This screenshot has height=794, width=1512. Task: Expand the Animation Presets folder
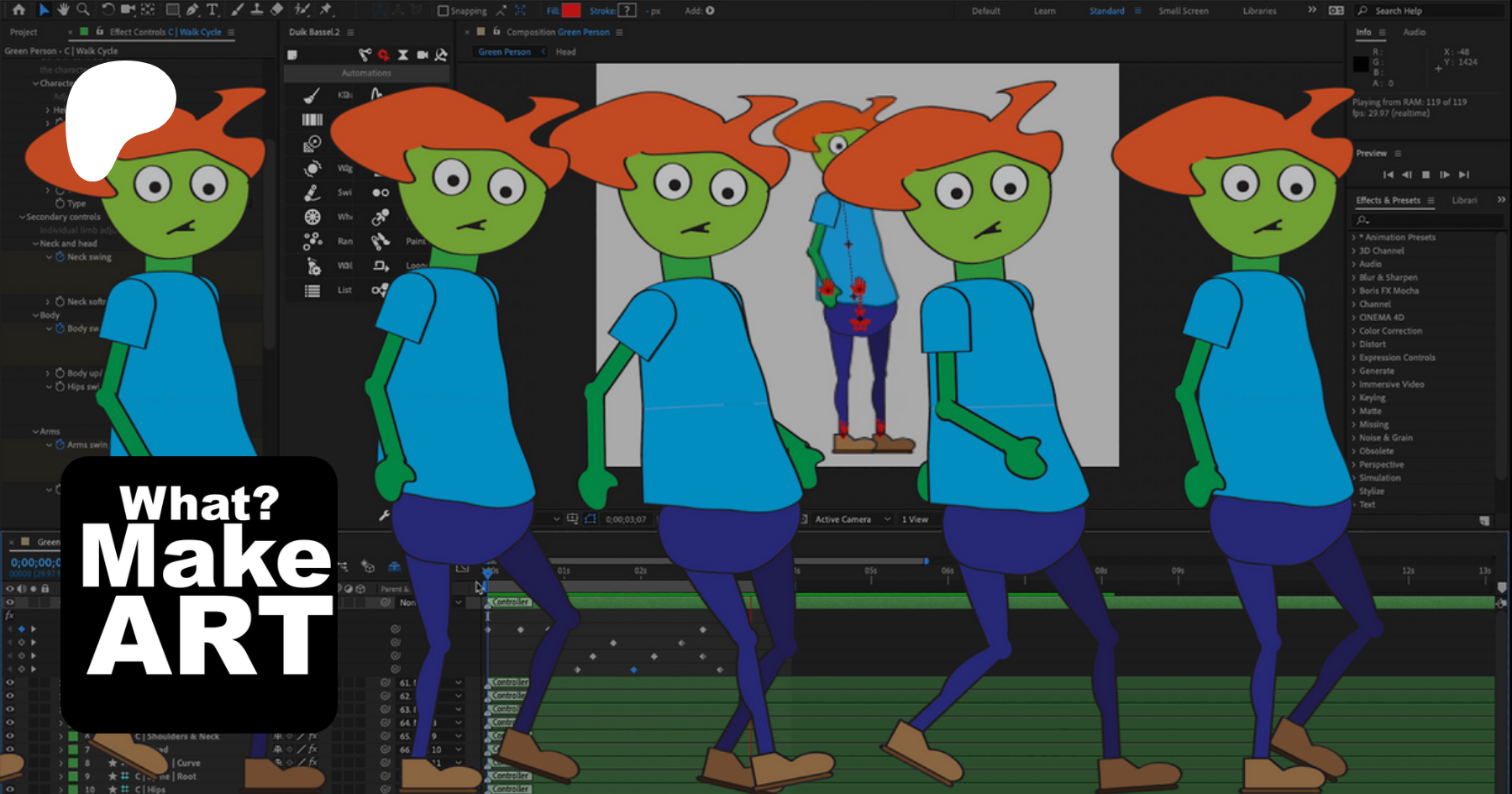pos(1399,237)
